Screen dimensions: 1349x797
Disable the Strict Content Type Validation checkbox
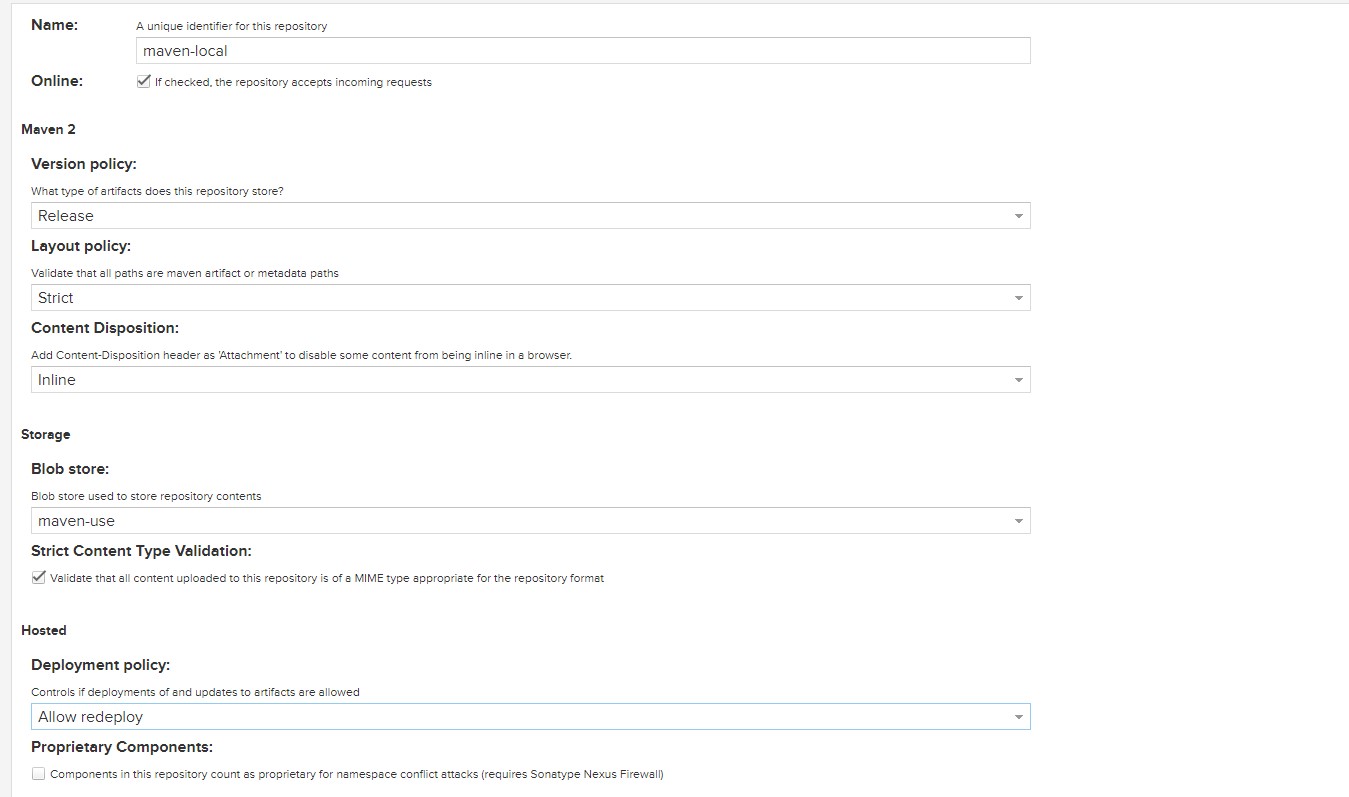(39, 577)
